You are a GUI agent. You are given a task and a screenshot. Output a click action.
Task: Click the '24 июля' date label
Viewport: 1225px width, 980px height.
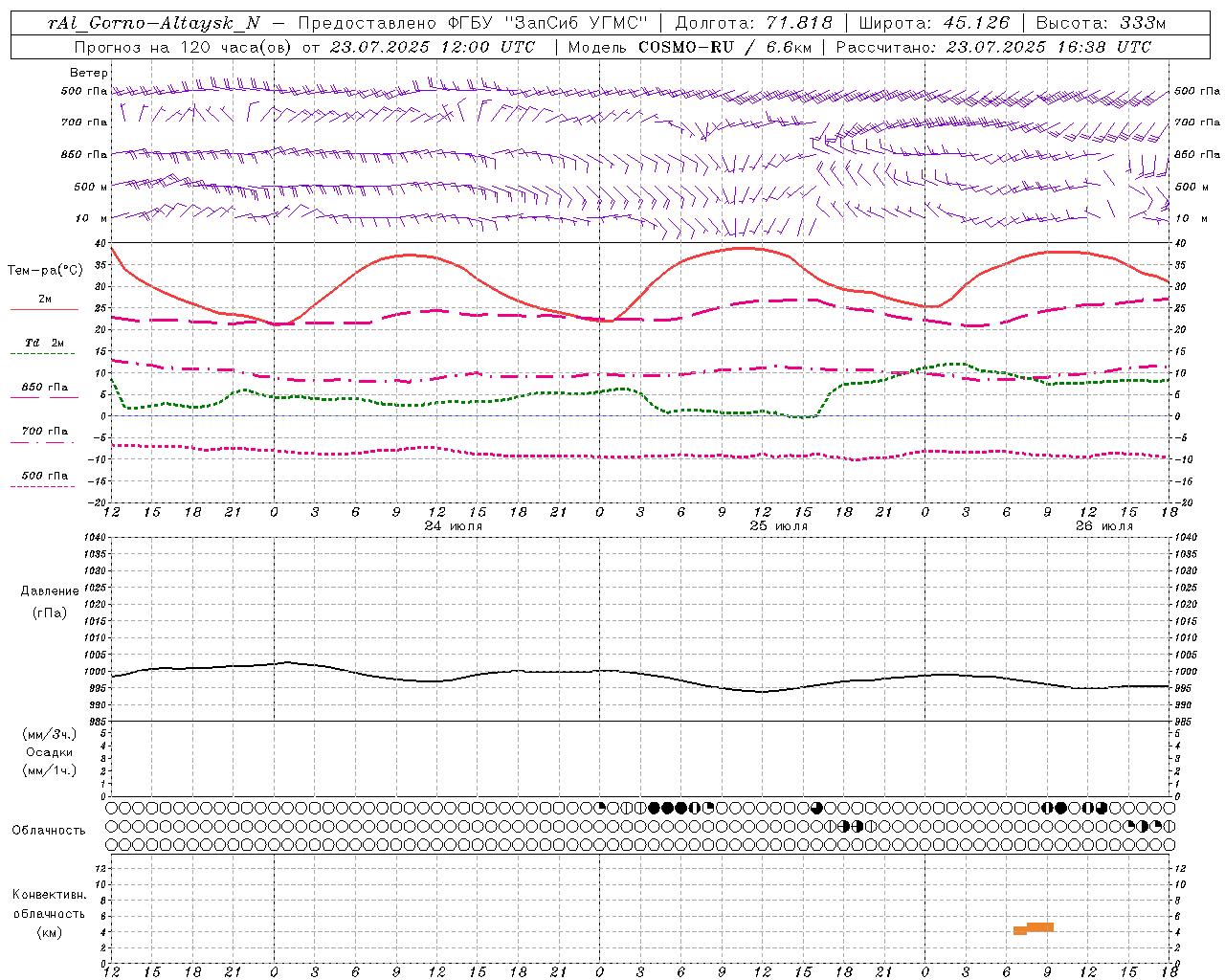point(454,526)
